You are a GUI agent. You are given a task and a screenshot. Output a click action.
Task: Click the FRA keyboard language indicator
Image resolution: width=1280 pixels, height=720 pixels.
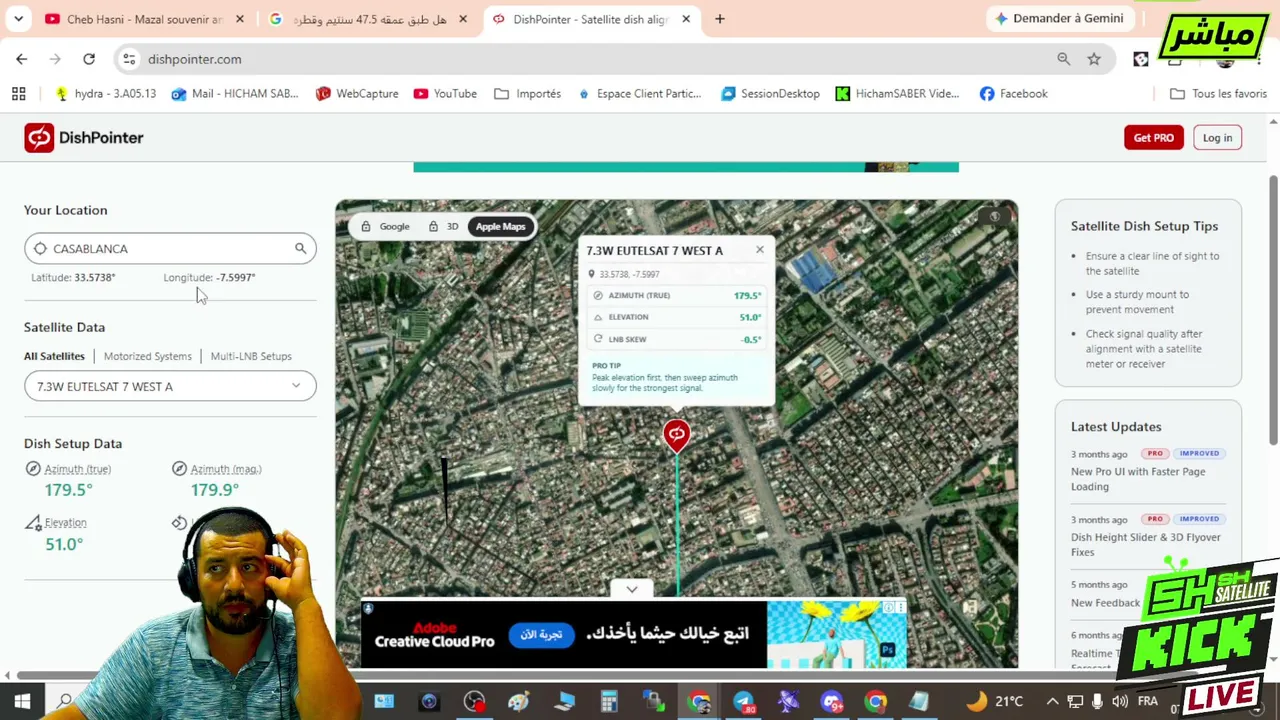point(1148,701)
